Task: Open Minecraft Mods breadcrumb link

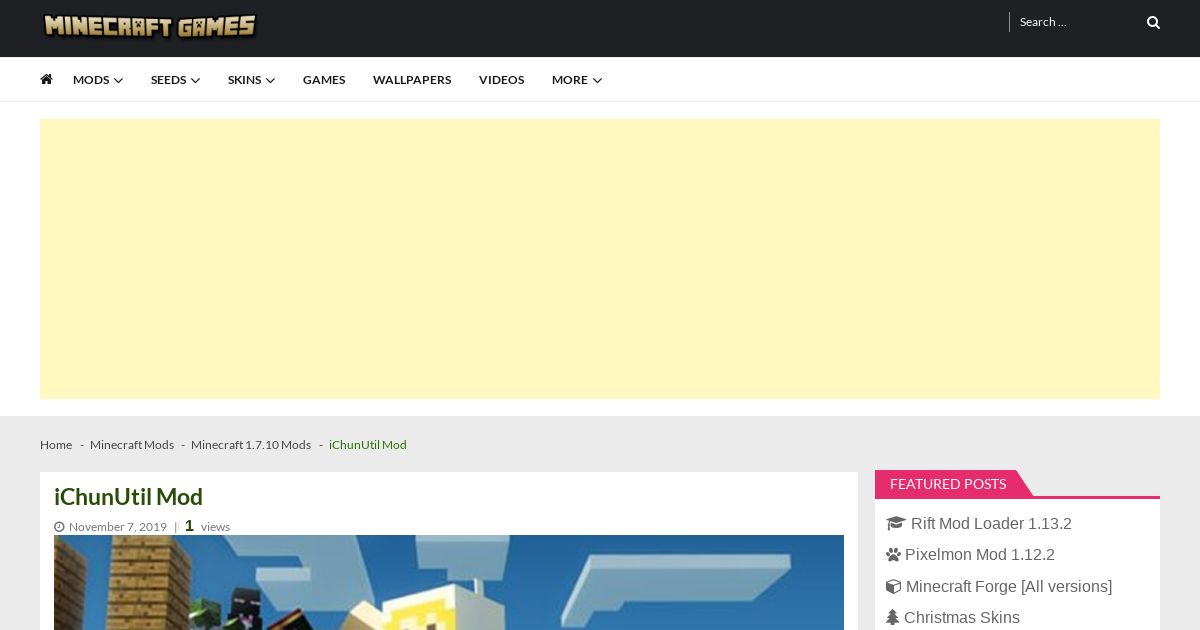Action: 132,445
